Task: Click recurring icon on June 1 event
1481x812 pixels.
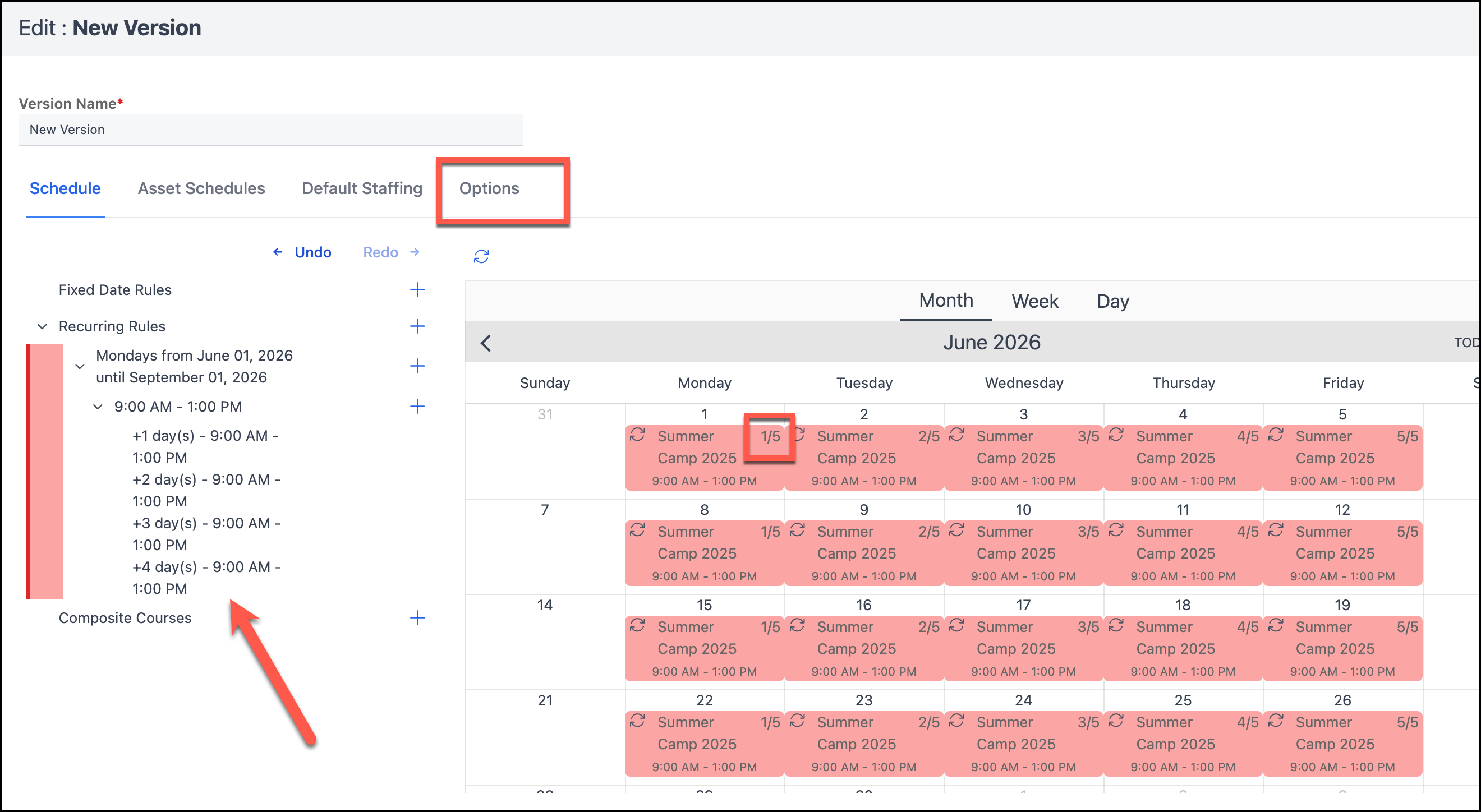Action: click(x=637, y=435)
